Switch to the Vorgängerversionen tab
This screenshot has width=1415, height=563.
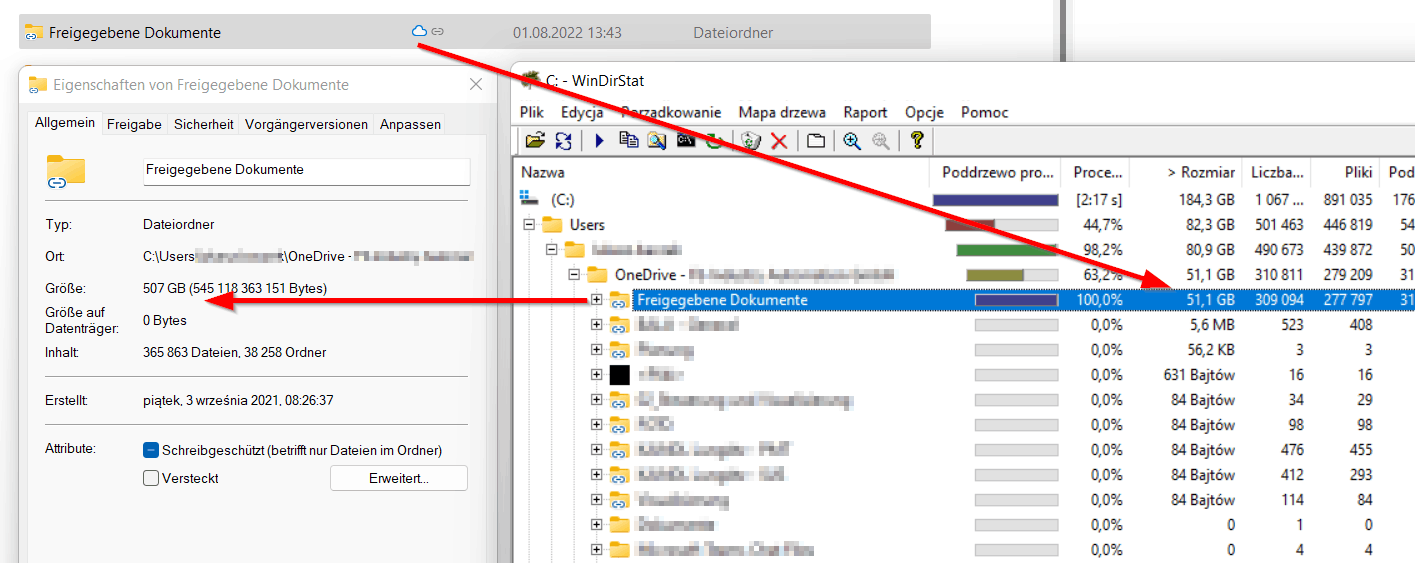[x=307, y=124]
